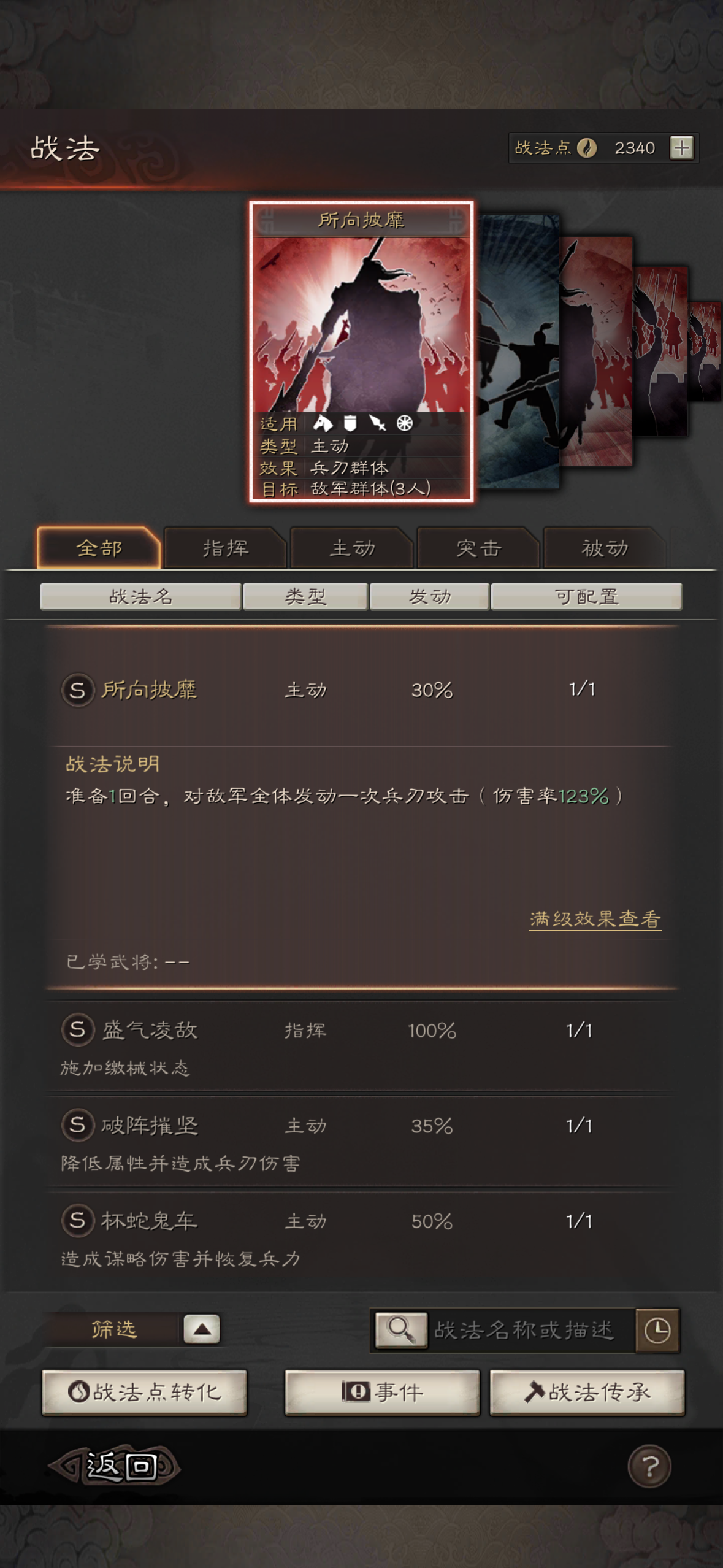Expand the 筛选 filter arrow
Image resolution: width=723 pixels, height=1568 pixels.
click(x=202, y=1329)
